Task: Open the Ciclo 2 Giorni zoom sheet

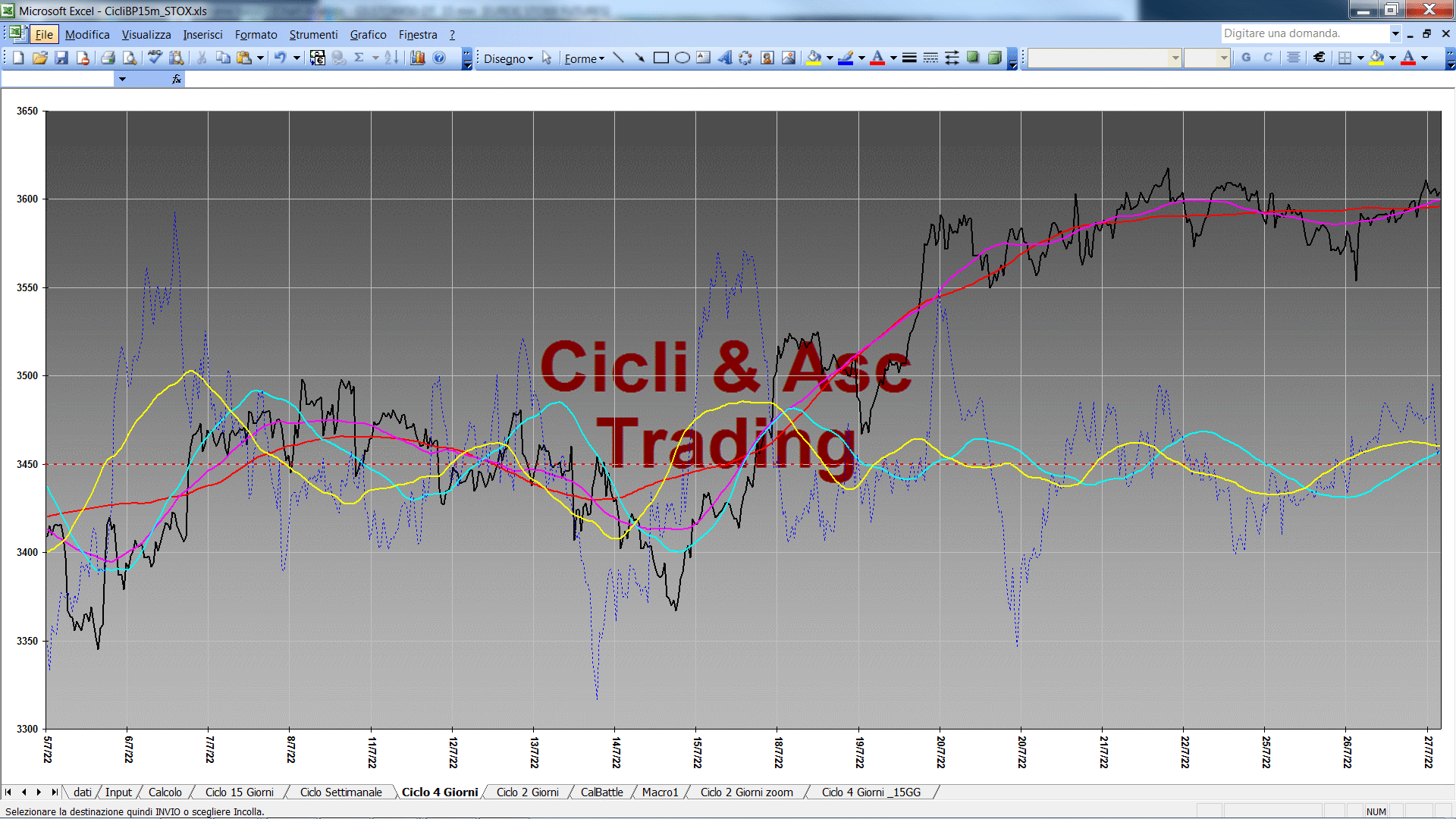Action: pyautogui.click(x=746, y=792)
